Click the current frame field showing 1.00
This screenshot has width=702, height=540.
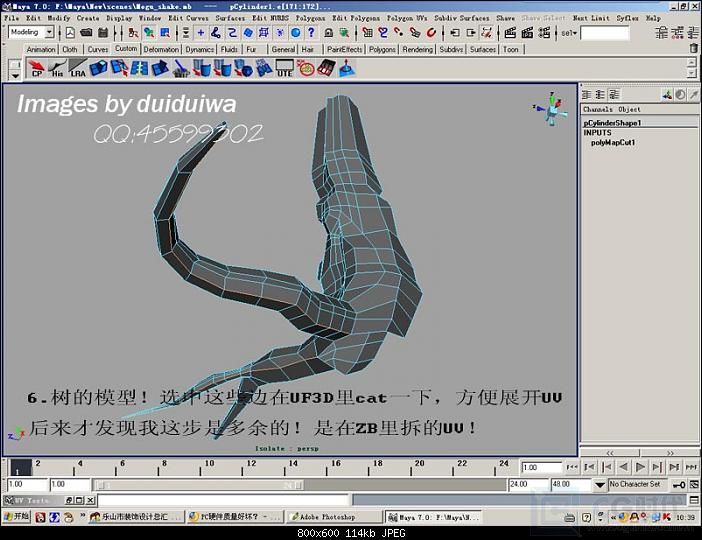(541, 467)
